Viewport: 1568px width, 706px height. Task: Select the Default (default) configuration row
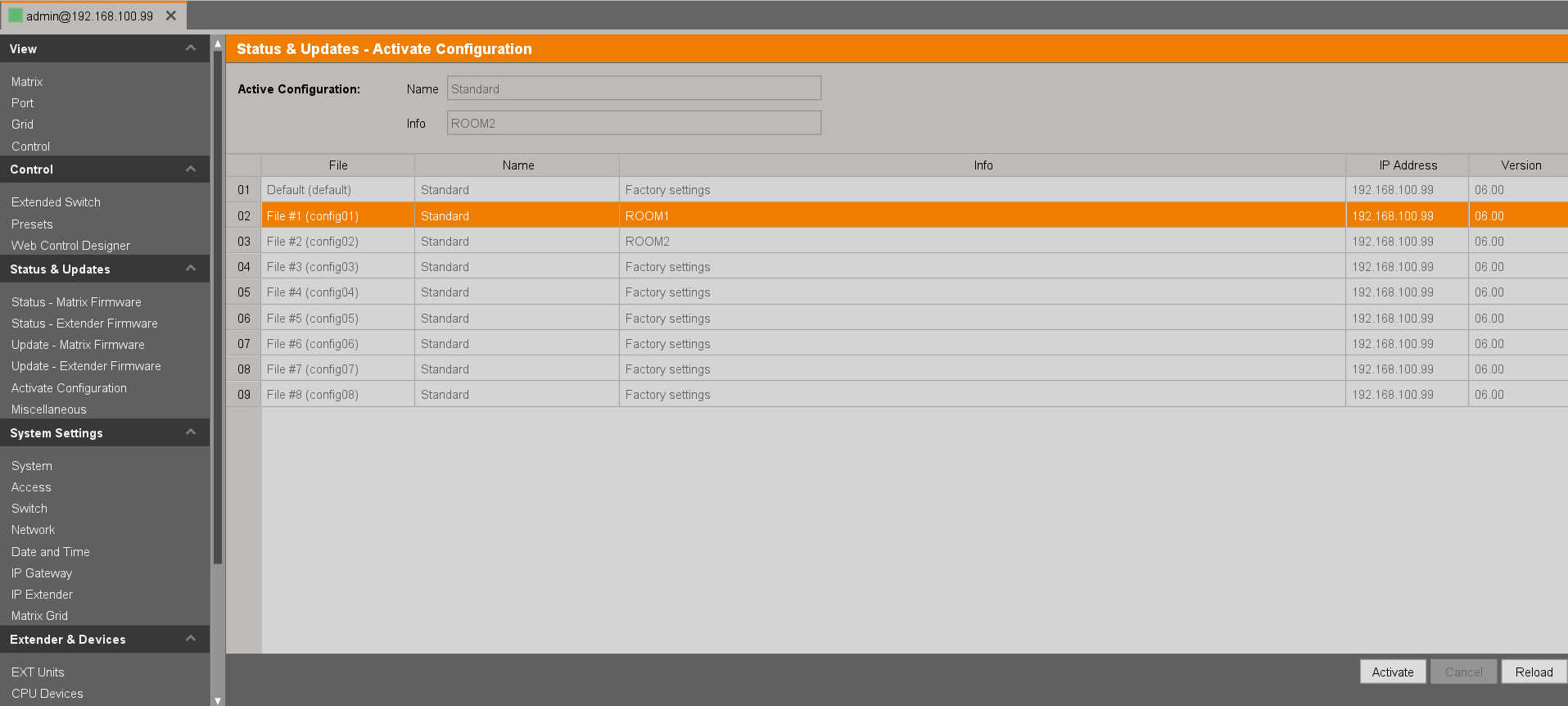[309, 190]
